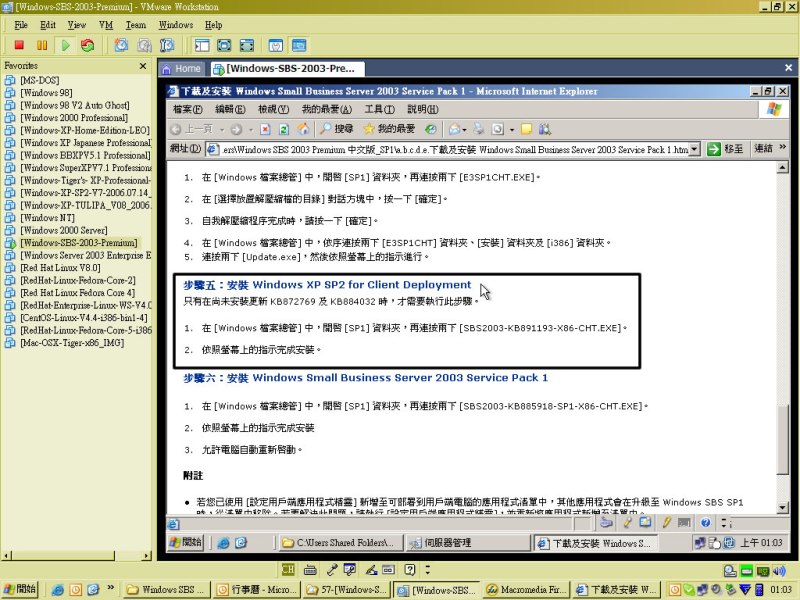The image size is (800, 600).
Task: Open the guest Start (開始) button
Action: [x=184, y=543]
